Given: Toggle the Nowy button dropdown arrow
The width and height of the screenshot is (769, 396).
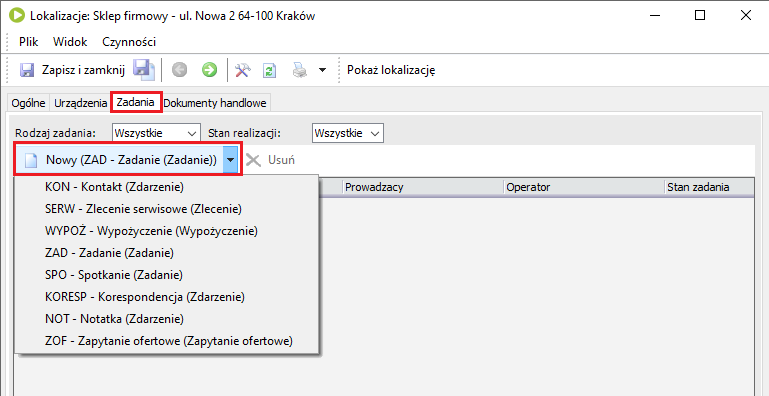Looking at the screenshot, I should [x=231, y=159].
